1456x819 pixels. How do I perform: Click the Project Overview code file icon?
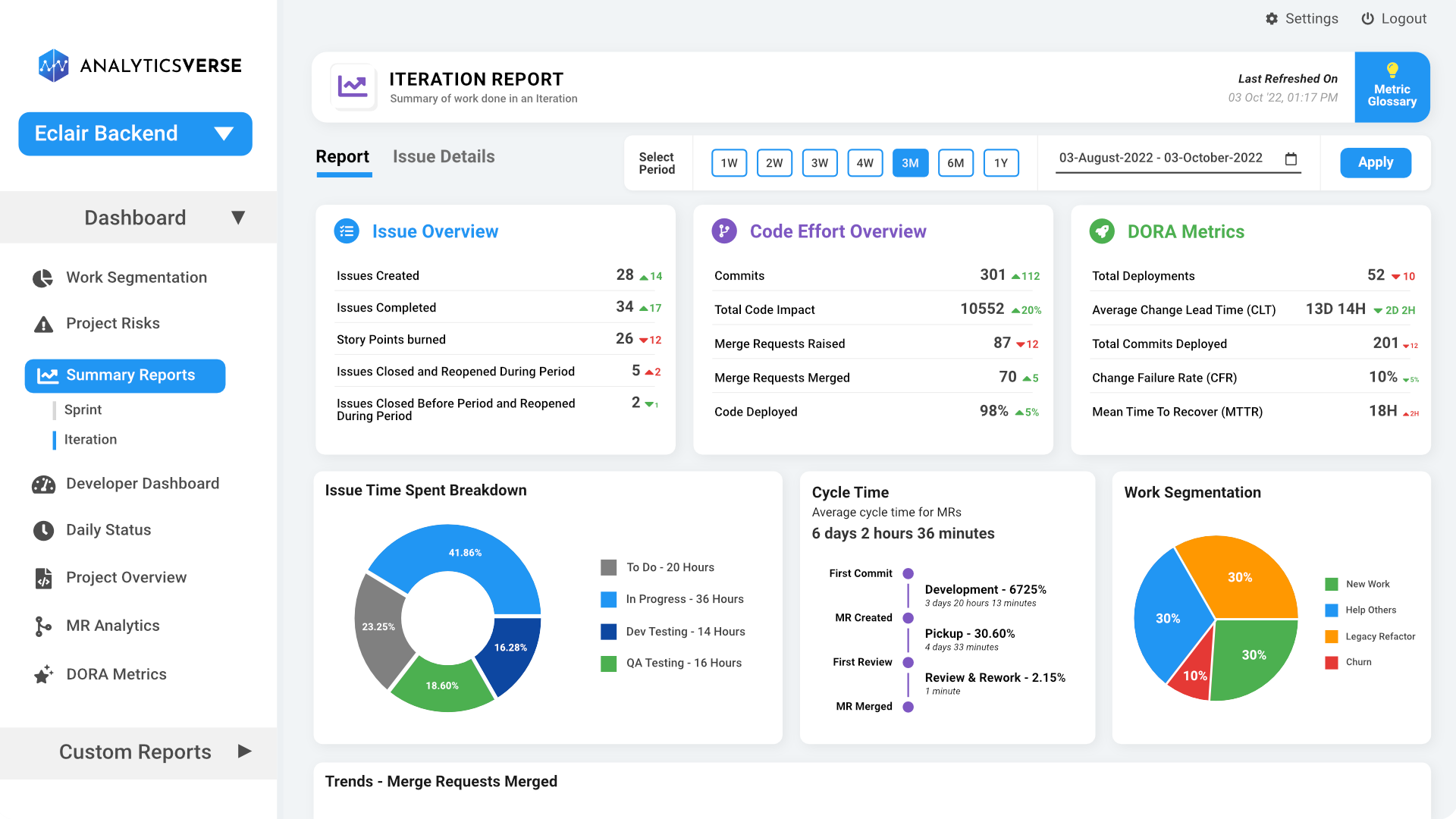(x=43, y=578)
